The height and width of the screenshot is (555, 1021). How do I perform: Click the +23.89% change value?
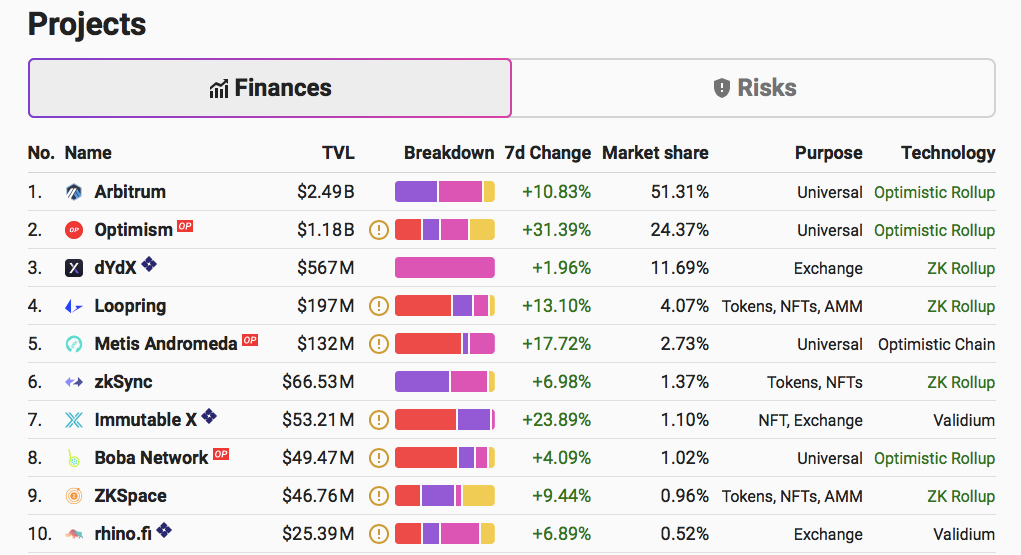pos(556,420)
